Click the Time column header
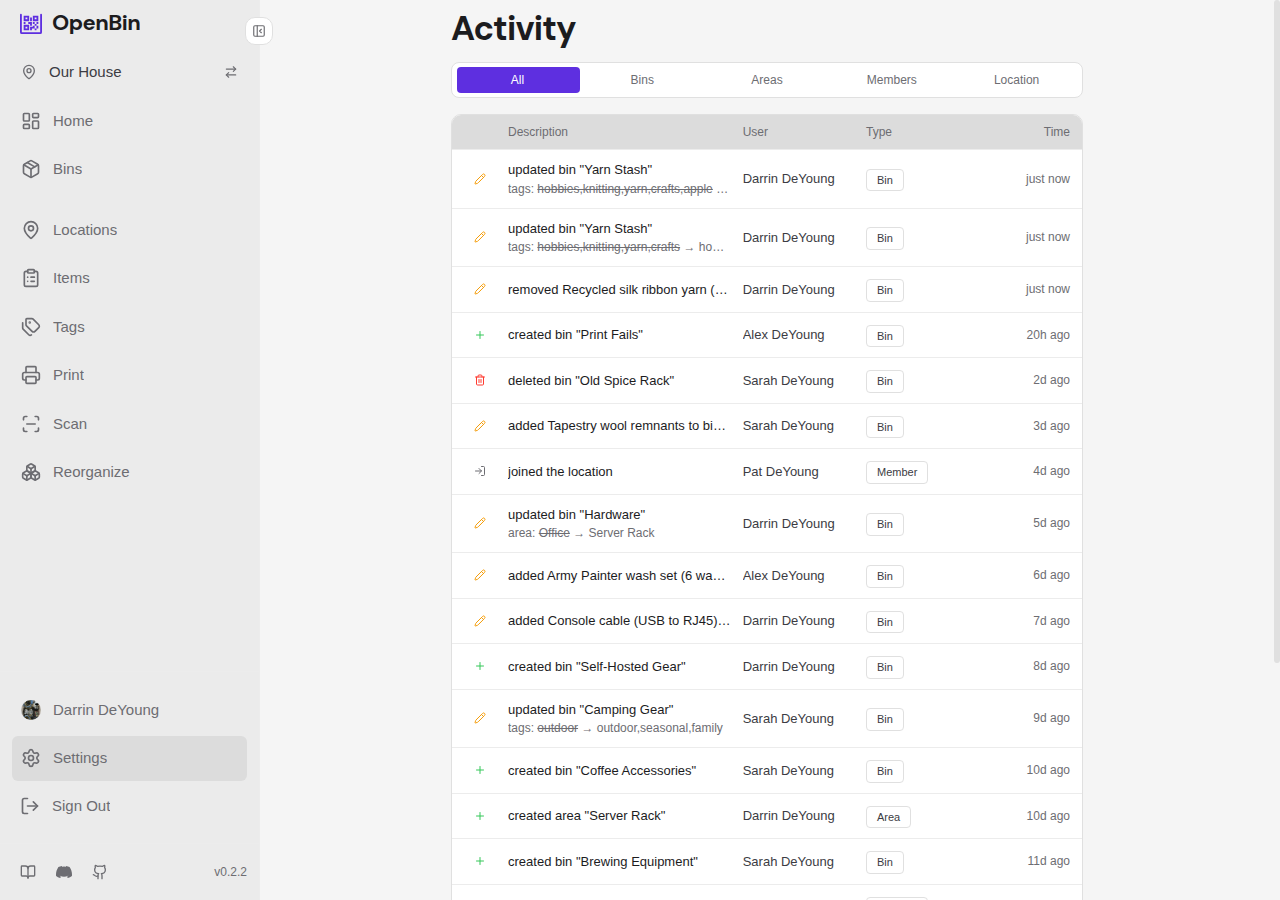Viewport: 1280px width, 900px height. 1056,131
